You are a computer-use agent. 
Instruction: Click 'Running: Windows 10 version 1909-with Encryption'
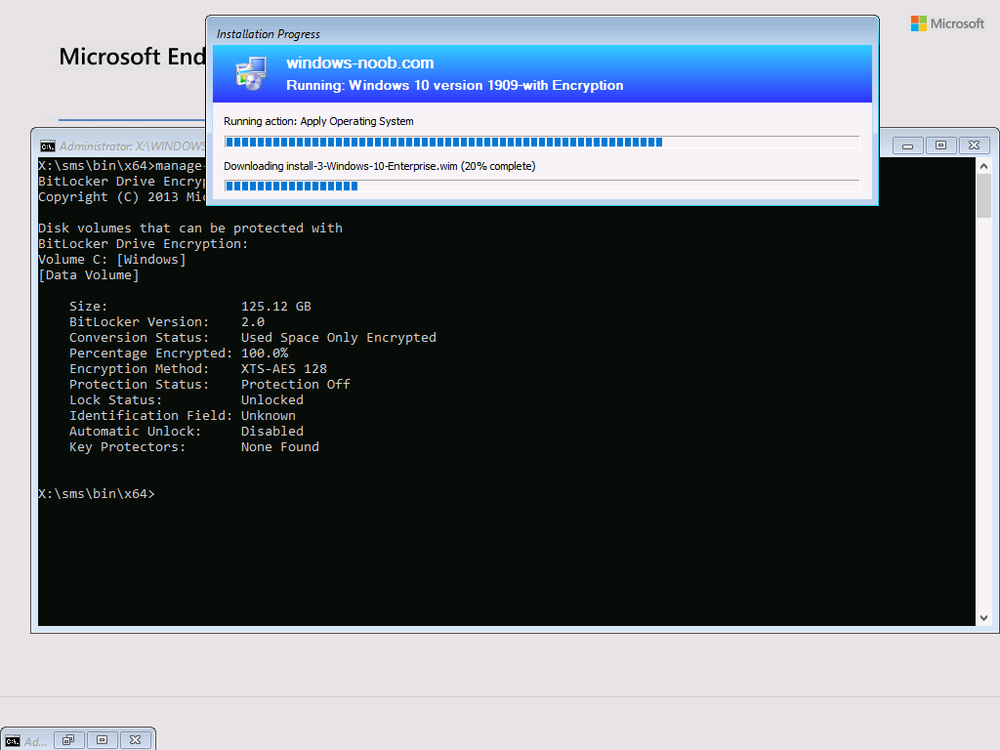coord(455,85)
